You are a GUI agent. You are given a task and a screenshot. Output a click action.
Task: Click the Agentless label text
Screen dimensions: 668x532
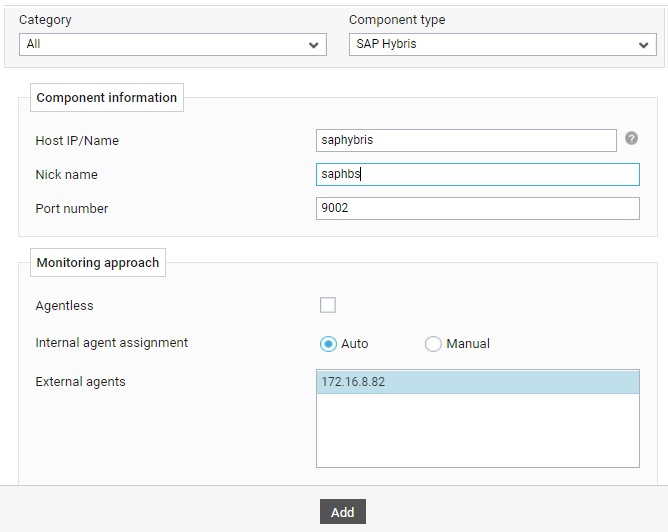[x=64, y=305]
